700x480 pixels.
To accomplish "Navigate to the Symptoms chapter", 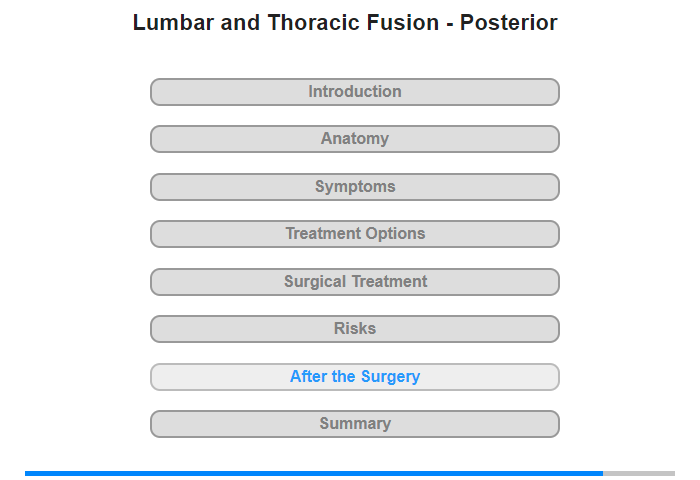I will [354, 187].
